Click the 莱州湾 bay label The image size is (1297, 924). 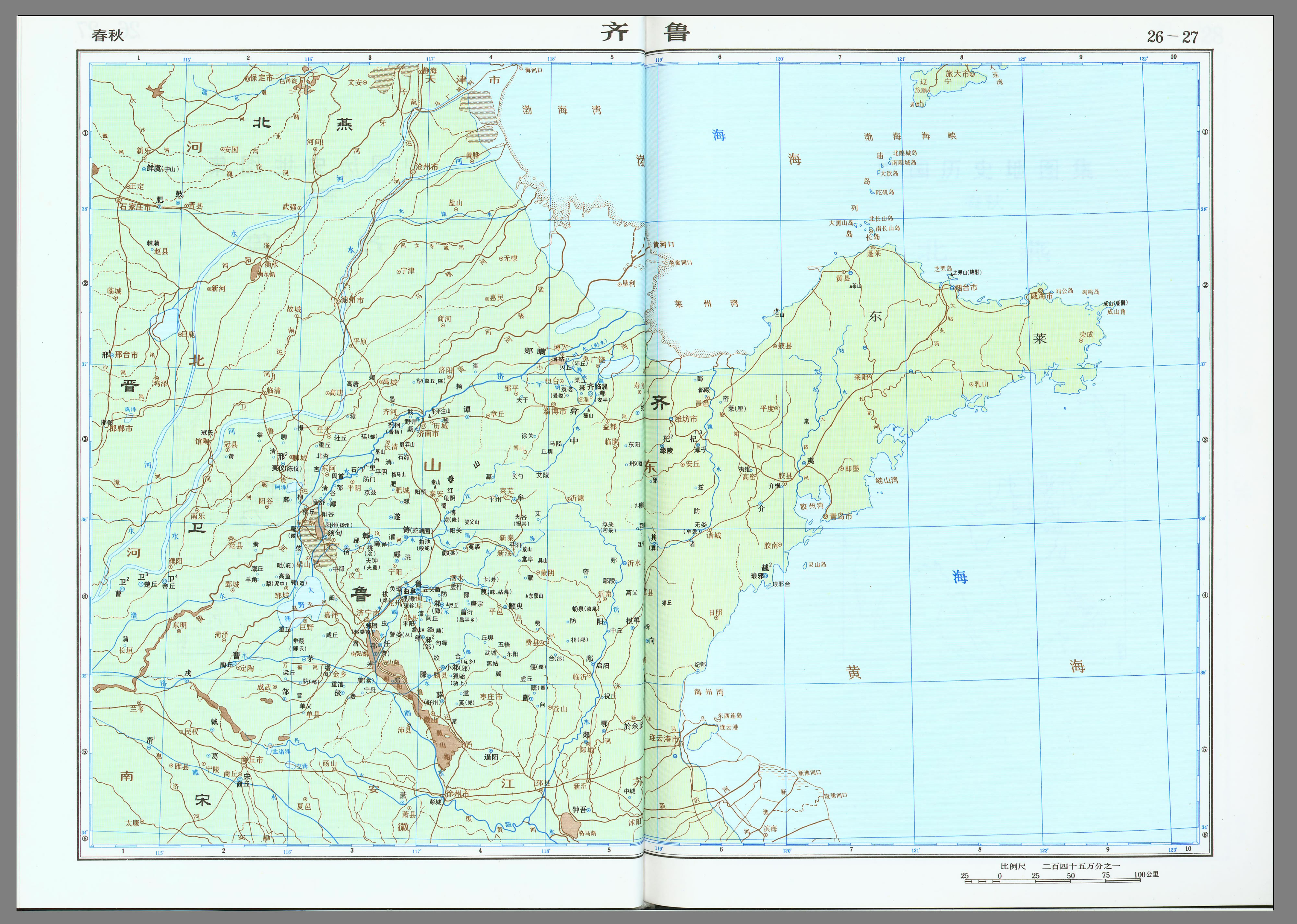click(x=706, y=303)
